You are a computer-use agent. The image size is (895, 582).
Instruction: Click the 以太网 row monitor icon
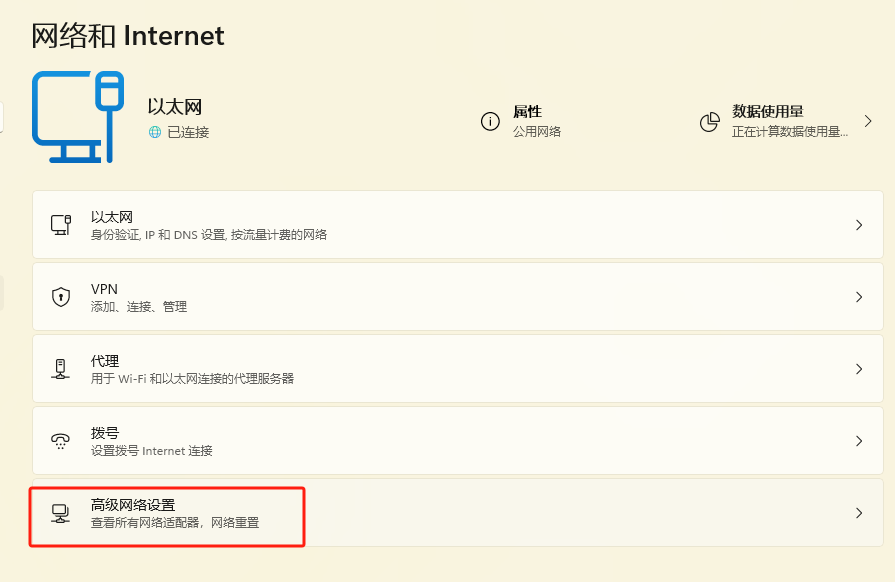(x=61, y=225)
